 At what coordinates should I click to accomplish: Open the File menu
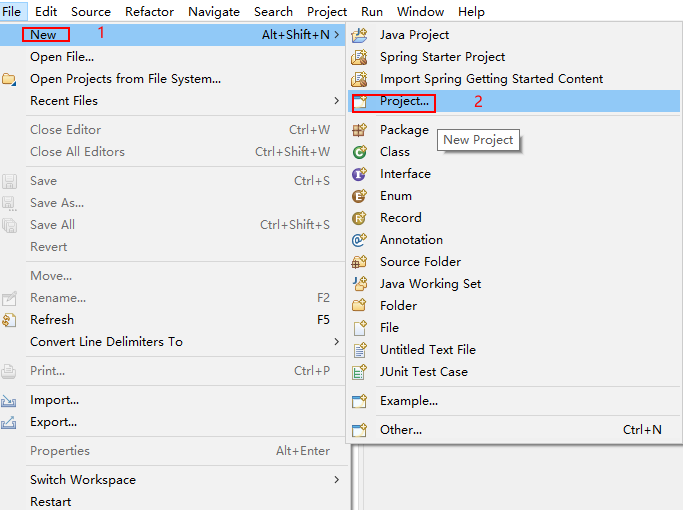click(12, 11)
